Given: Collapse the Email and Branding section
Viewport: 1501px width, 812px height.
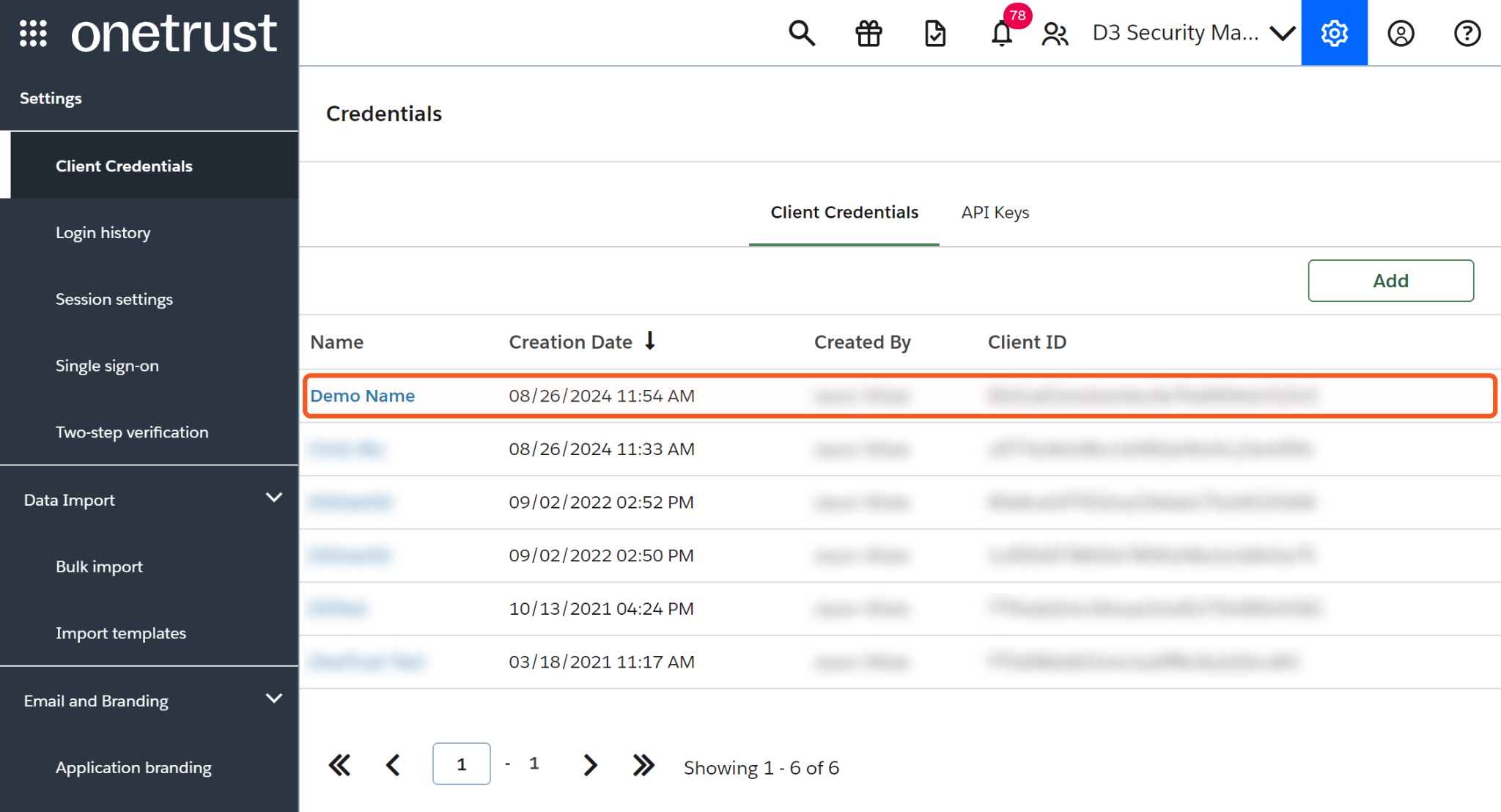Looking at the screenshot, I should 273,699.
